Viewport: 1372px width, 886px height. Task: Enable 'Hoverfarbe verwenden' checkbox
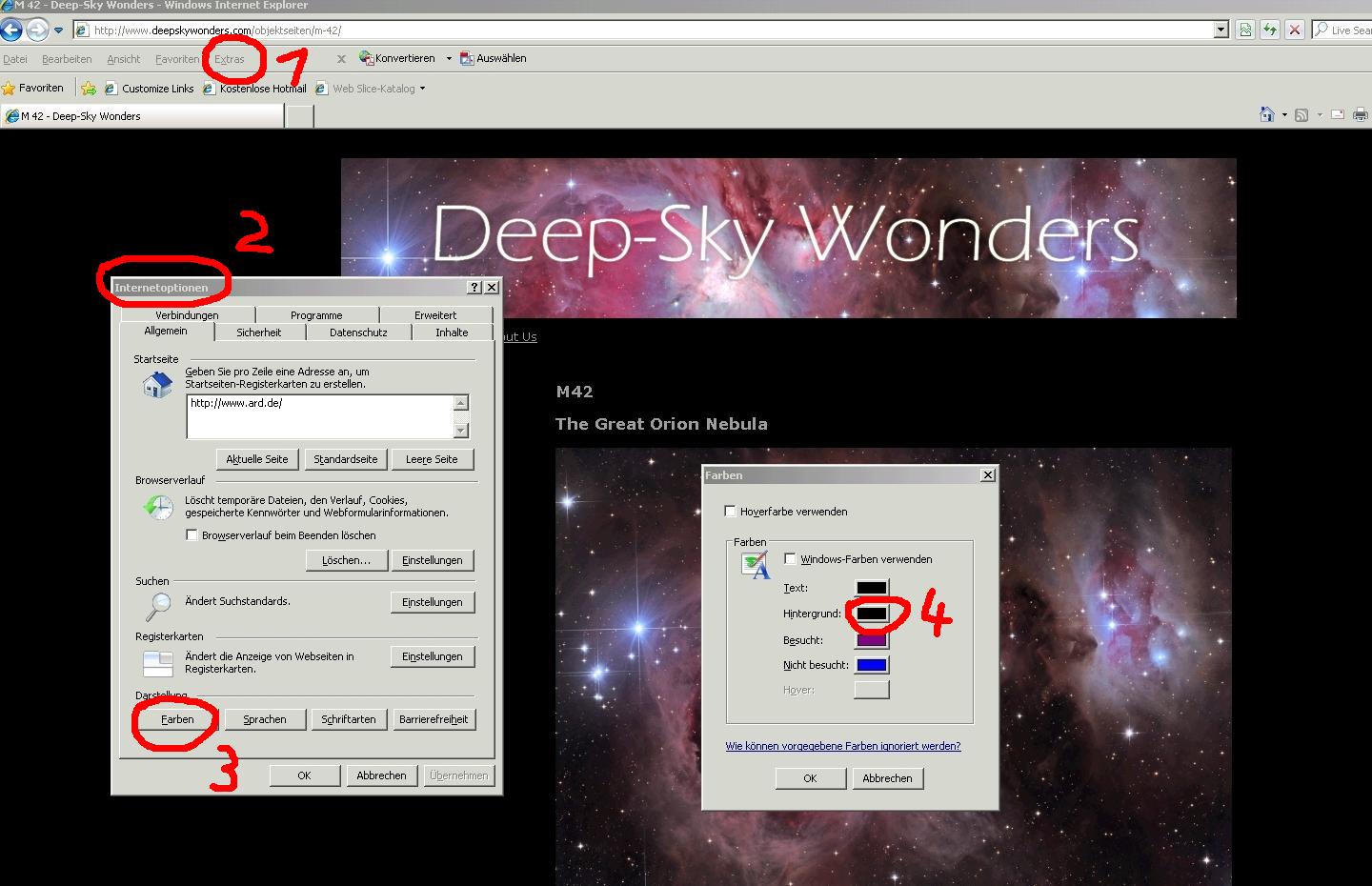[x=731, y=512]
